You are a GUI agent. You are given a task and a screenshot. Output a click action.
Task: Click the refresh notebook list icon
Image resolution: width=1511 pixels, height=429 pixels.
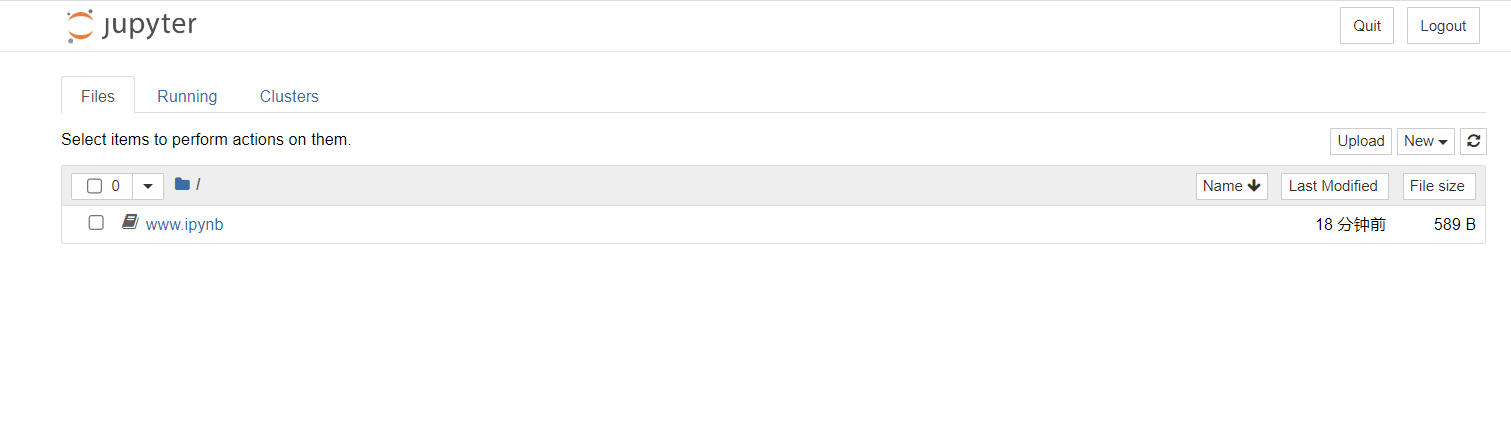(x=1473, y=141)
